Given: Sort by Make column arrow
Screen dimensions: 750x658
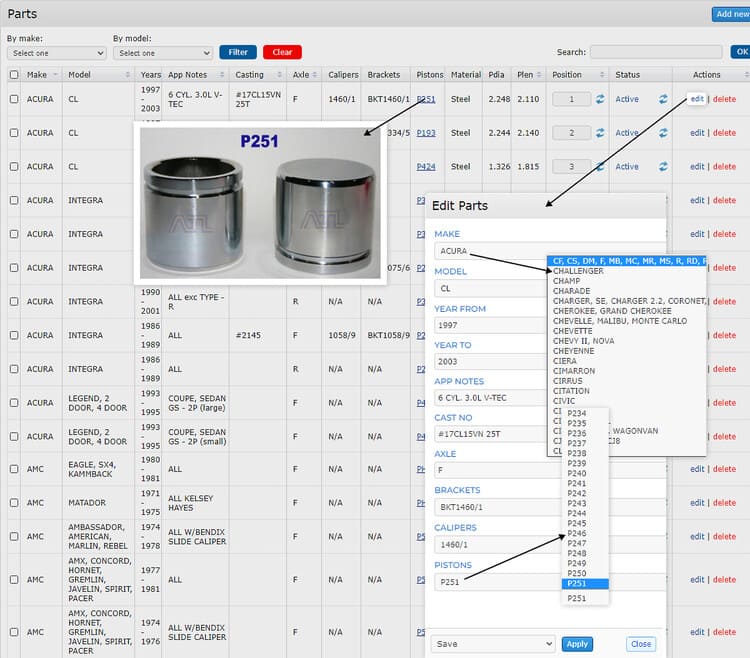Looking at the screenshot, I should click(x=55, y=75).
